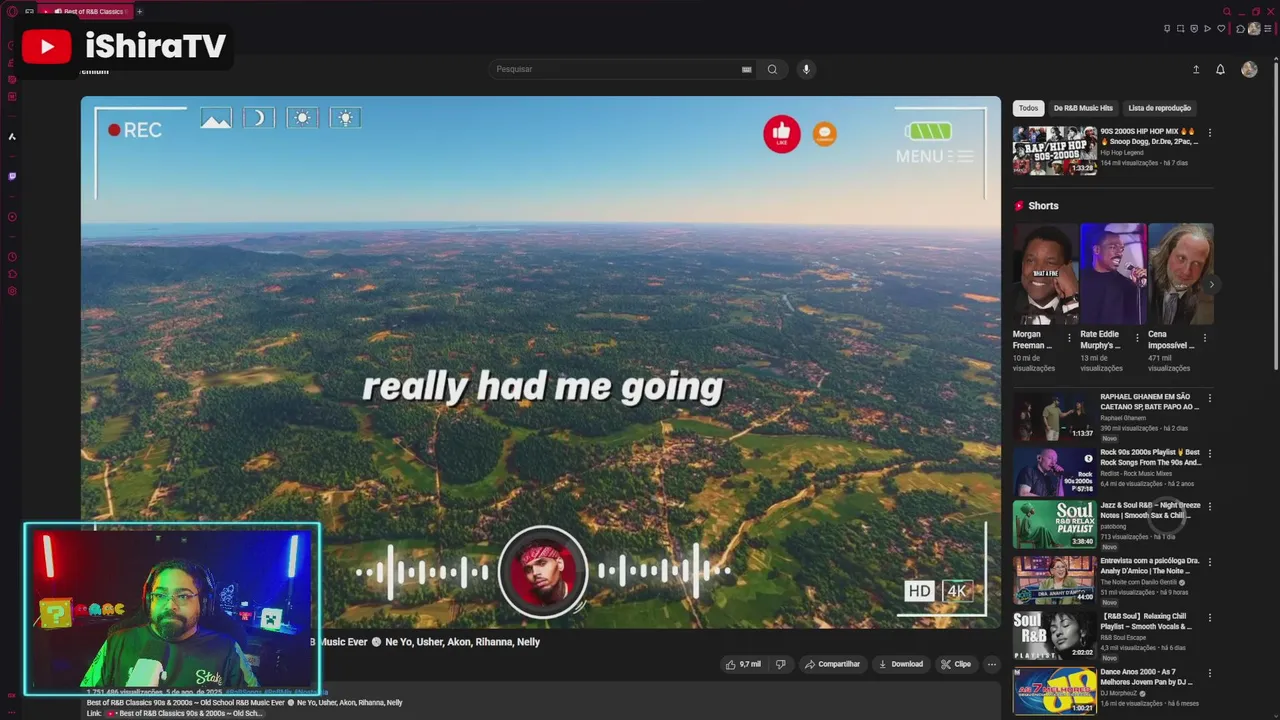Image resolution: width=1280 pixels, height=720 pixels.
Task: Select Lista de reprodução chip
Action: click(1159, 108)
